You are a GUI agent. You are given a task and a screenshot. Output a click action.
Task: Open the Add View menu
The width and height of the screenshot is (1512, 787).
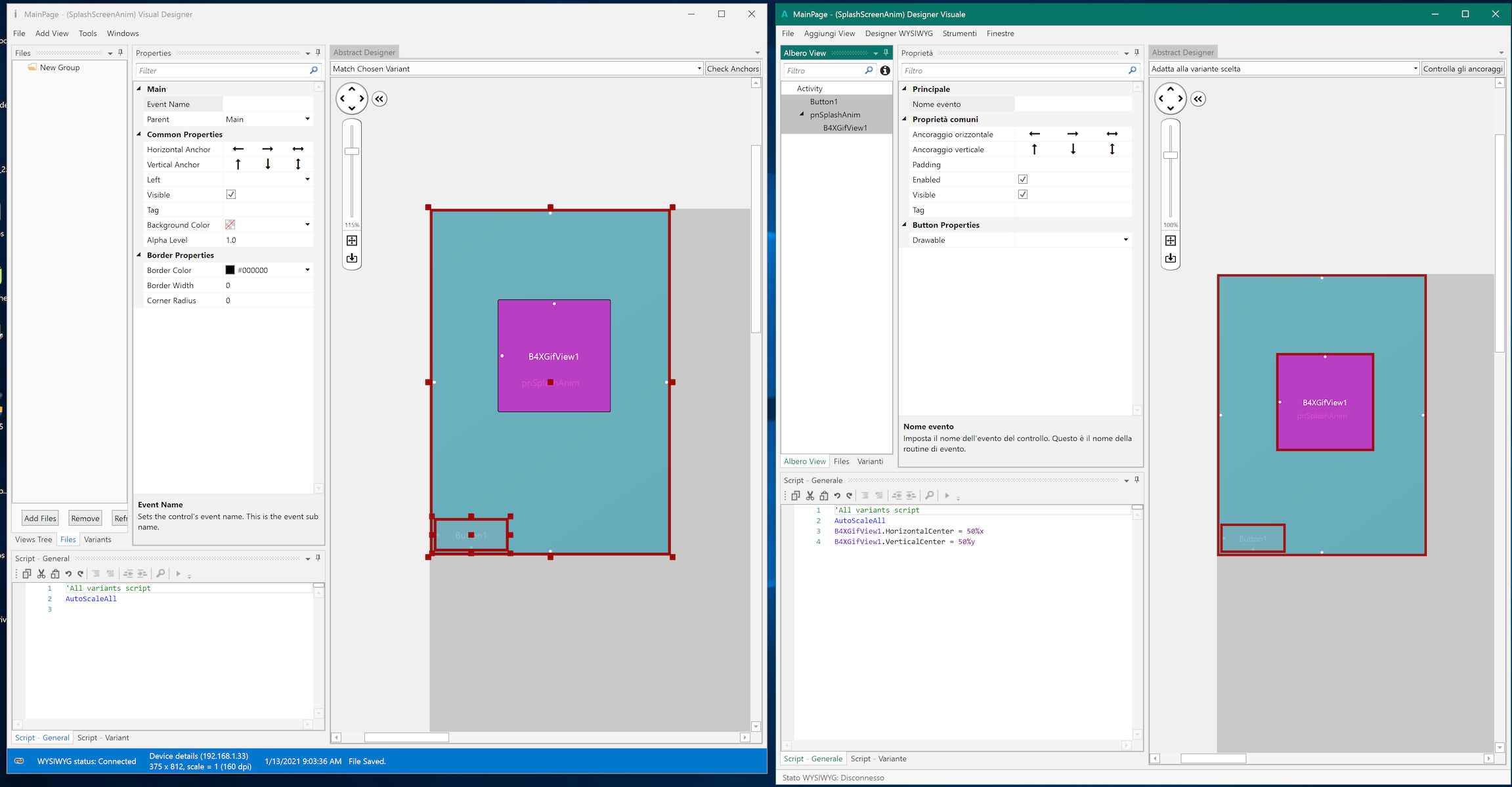[x=52, y=33]
